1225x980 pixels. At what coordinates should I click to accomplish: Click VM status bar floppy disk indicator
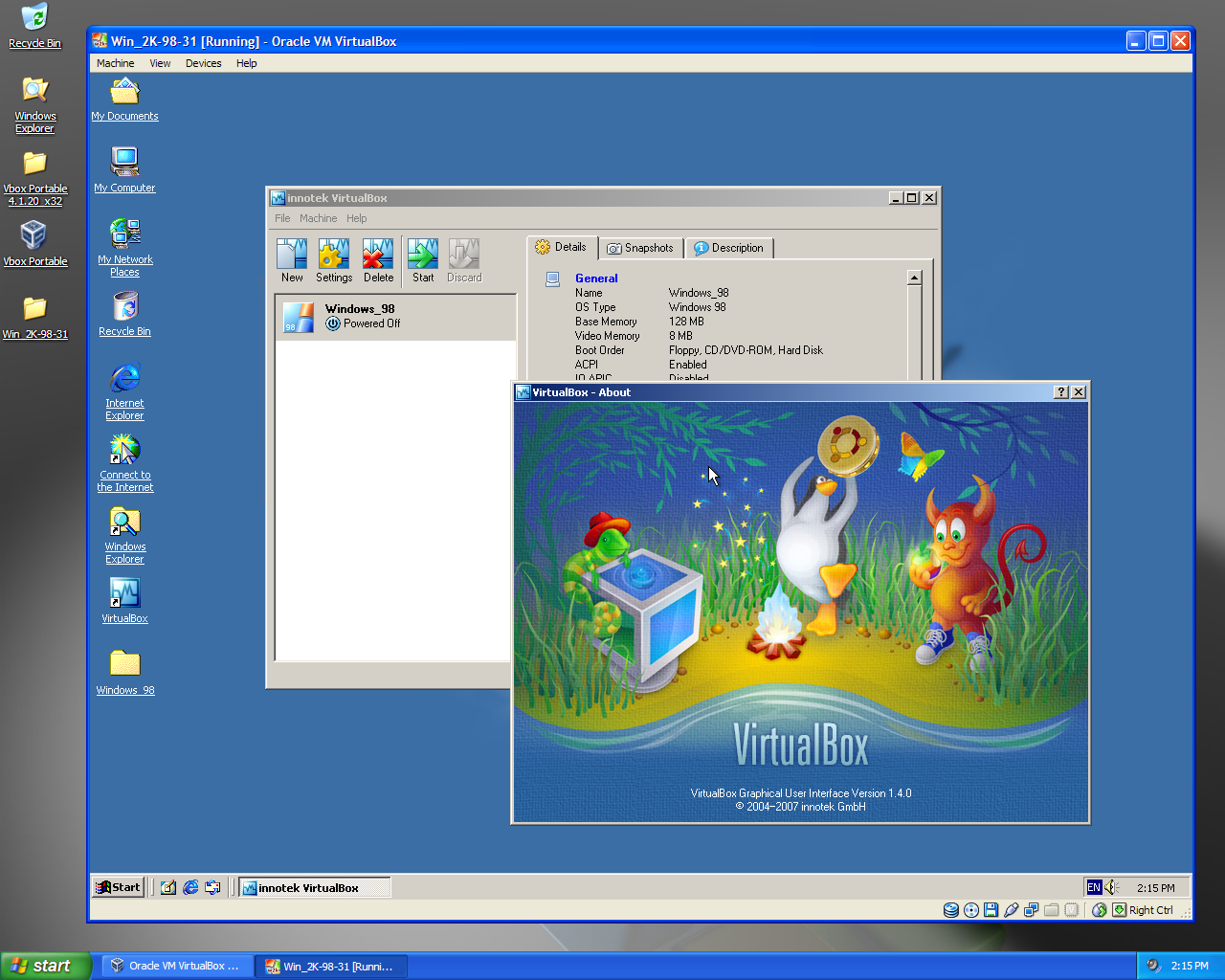991,910
